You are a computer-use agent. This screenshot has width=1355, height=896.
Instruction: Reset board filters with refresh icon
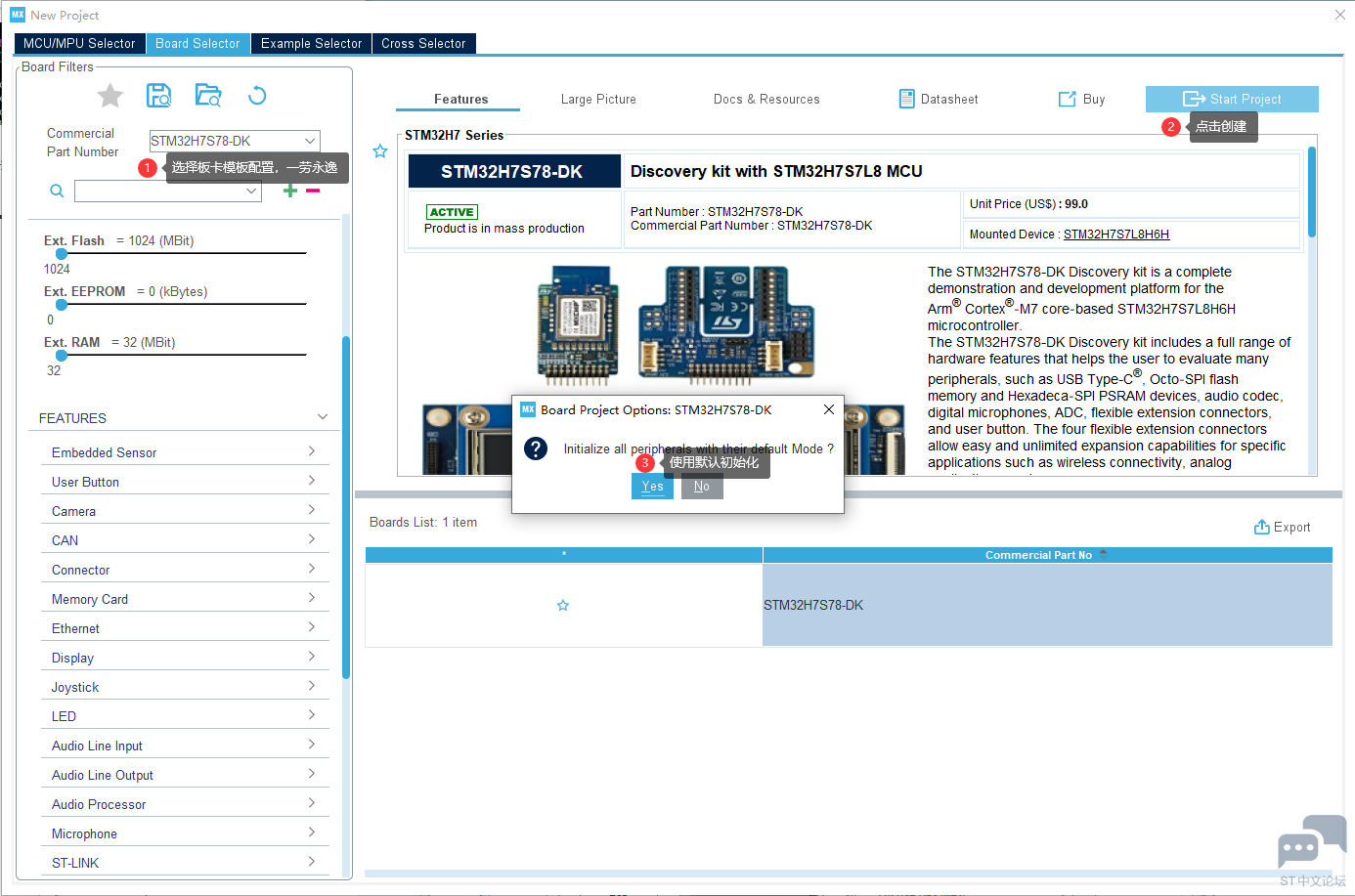[x=257, y=95]
